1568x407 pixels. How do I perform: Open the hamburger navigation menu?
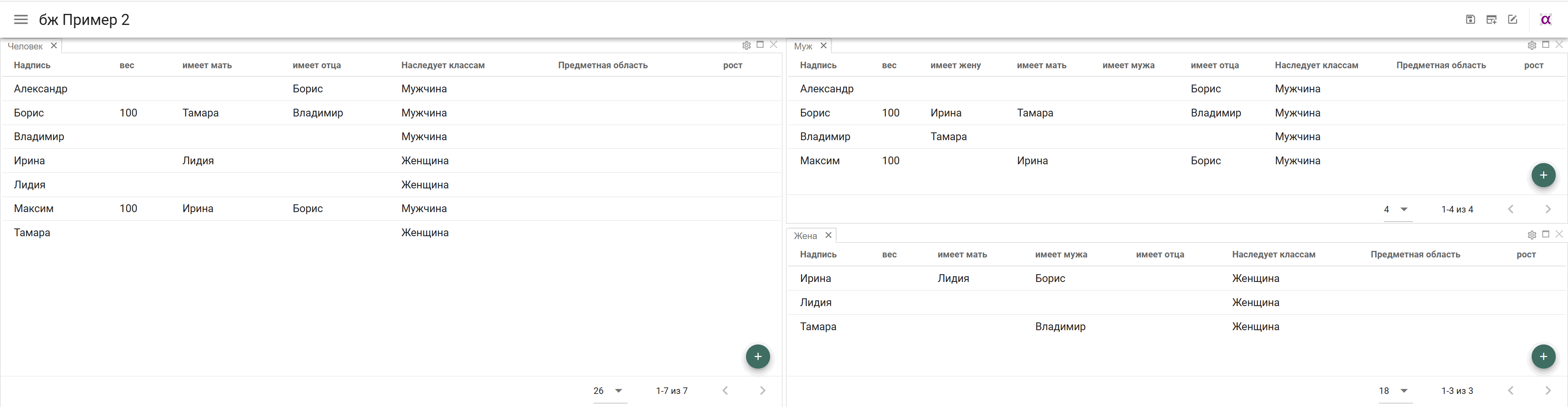click(21, 20)
